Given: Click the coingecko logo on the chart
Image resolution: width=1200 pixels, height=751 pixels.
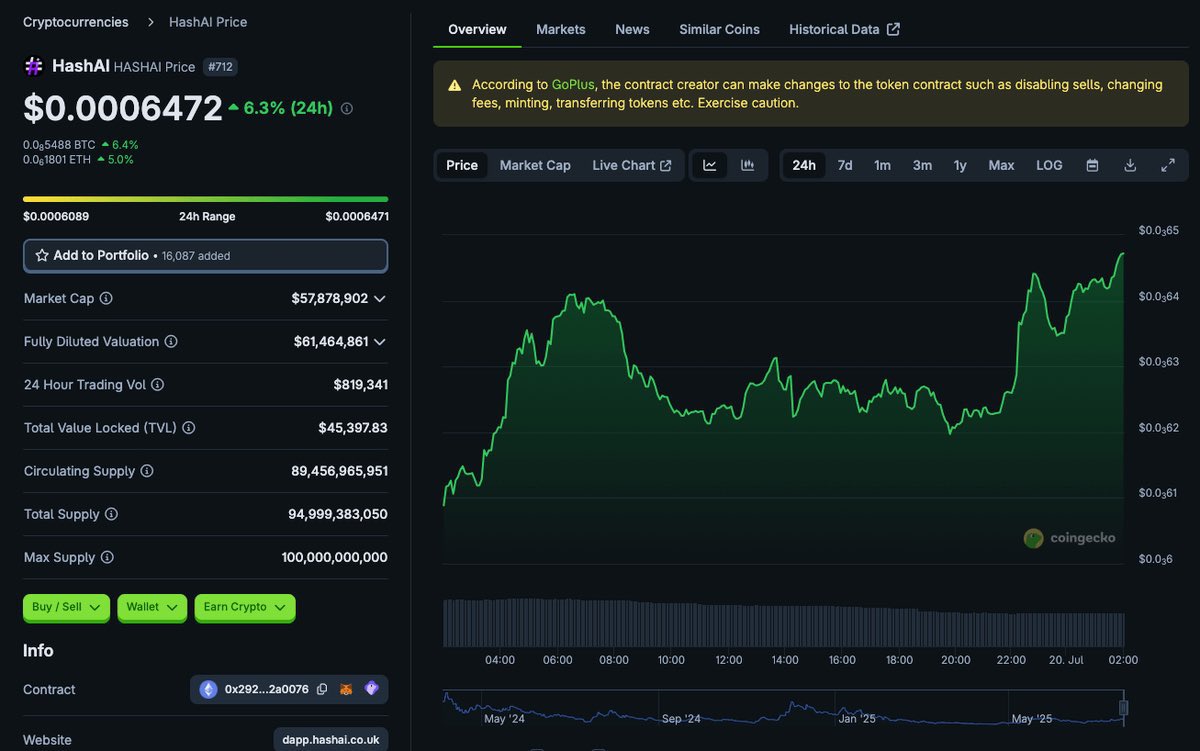Looking at the screenshot, I should tap(1069, 538).
